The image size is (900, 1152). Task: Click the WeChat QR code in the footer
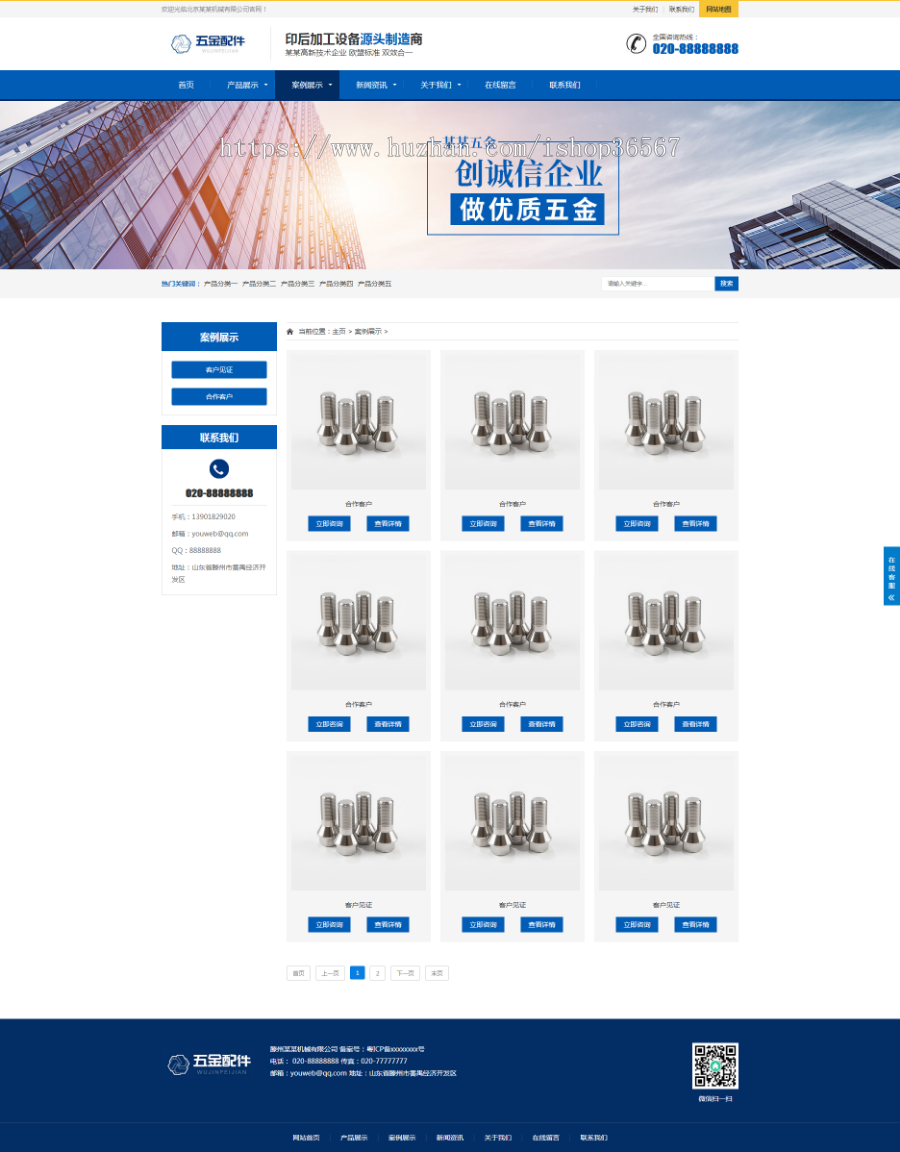click(714, 1066)
